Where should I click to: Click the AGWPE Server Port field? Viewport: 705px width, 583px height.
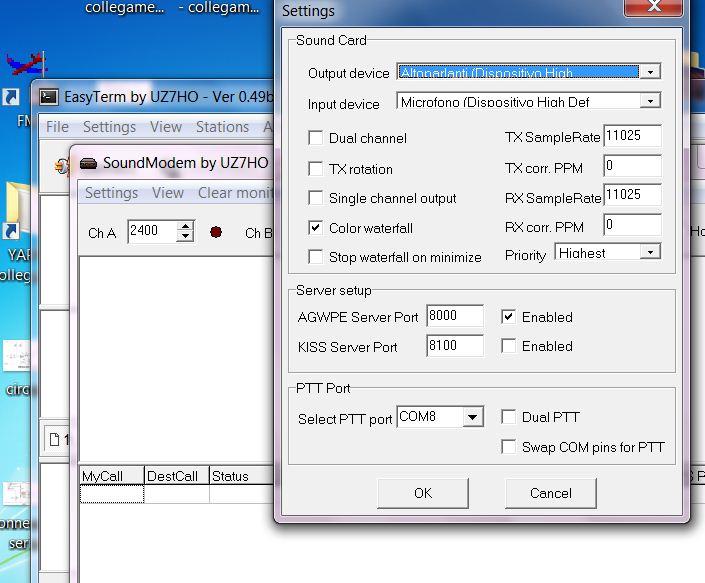point(454,317)
